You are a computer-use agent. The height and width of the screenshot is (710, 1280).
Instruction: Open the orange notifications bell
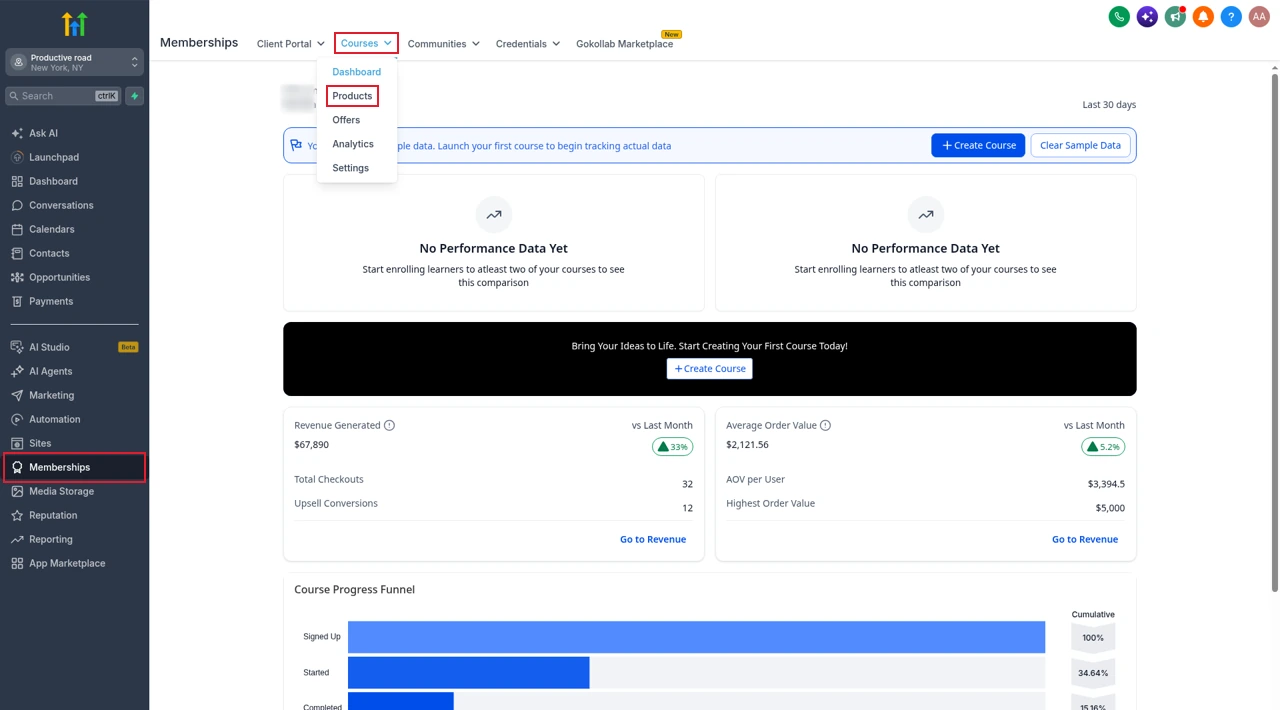pyautogui.click(x=1203, y=17)
